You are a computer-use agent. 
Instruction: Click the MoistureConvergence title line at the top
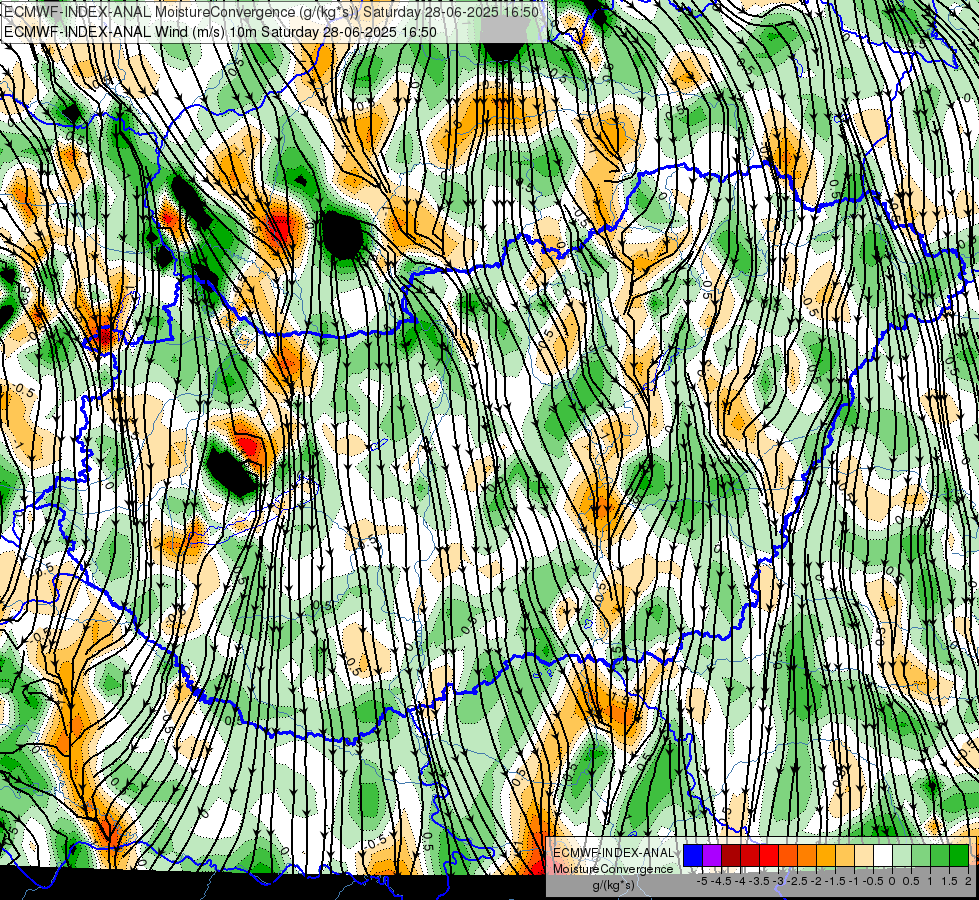pyautogui.click(x=271, y=12)
